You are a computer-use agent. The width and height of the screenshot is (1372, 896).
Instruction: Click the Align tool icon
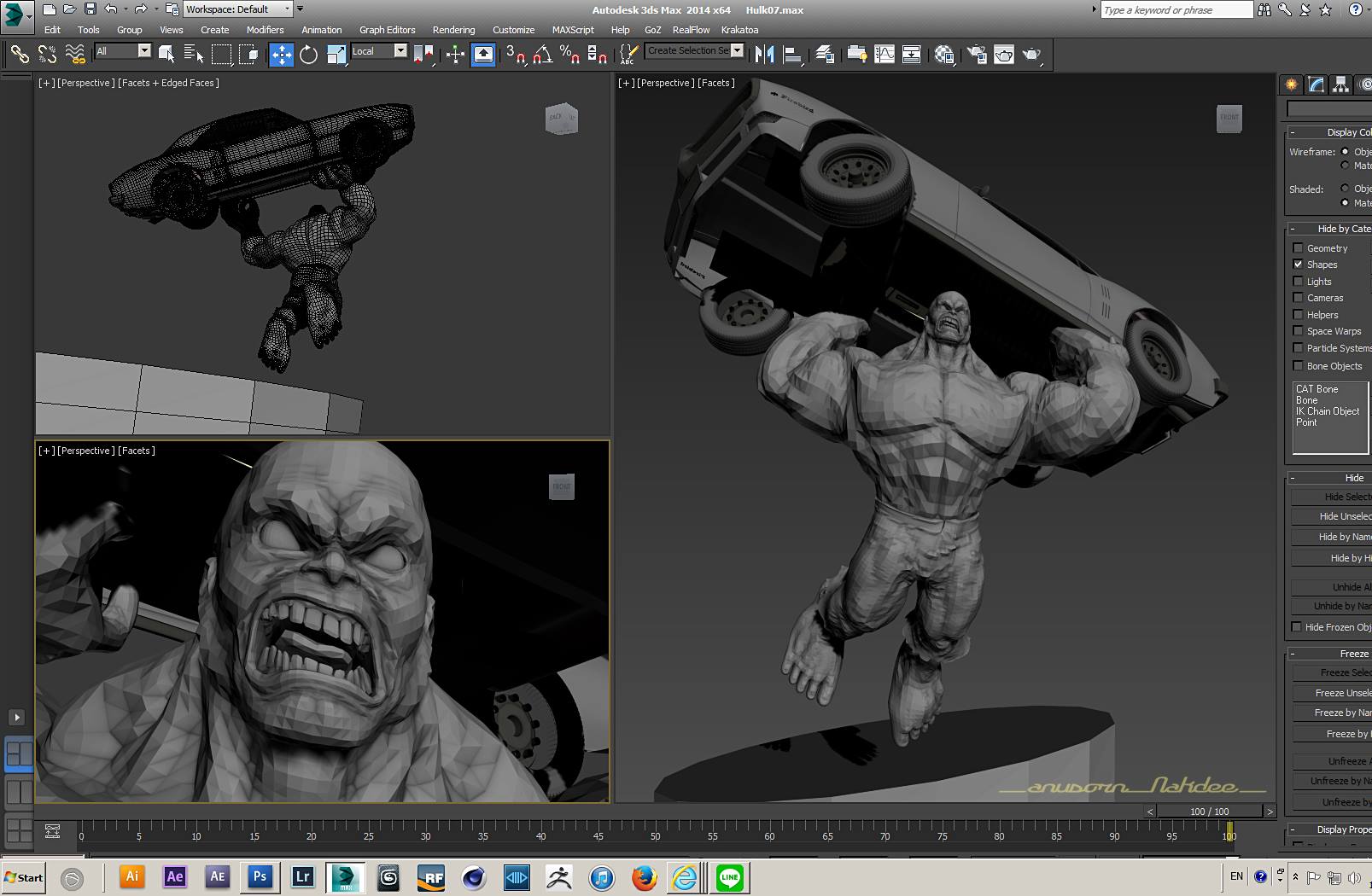pos(792,55)
